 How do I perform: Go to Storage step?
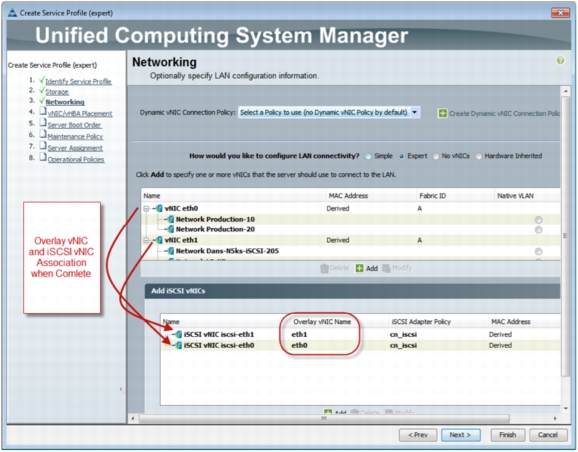point(57,92)
